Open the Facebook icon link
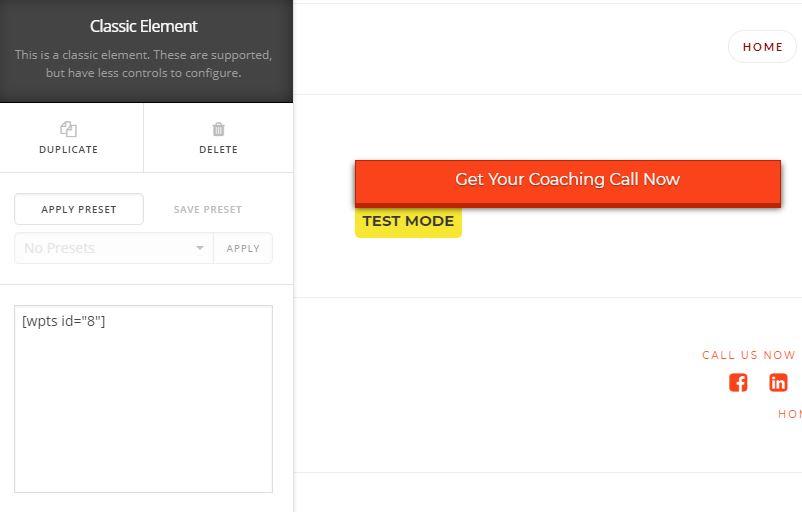Screen dimensions: 802x512 click(738, 383)
